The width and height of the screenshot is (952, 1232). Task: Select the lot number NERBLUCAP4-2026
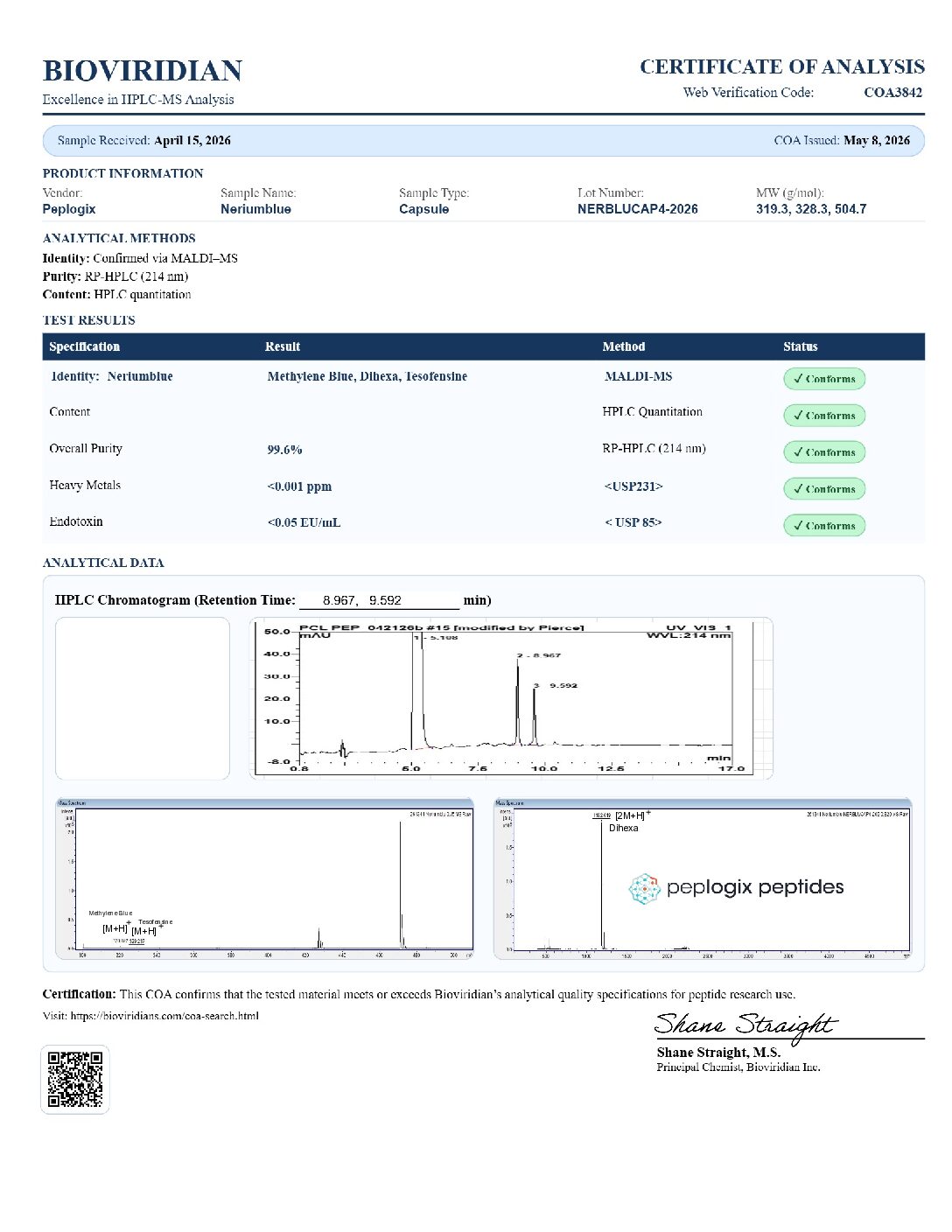(638, 209)
